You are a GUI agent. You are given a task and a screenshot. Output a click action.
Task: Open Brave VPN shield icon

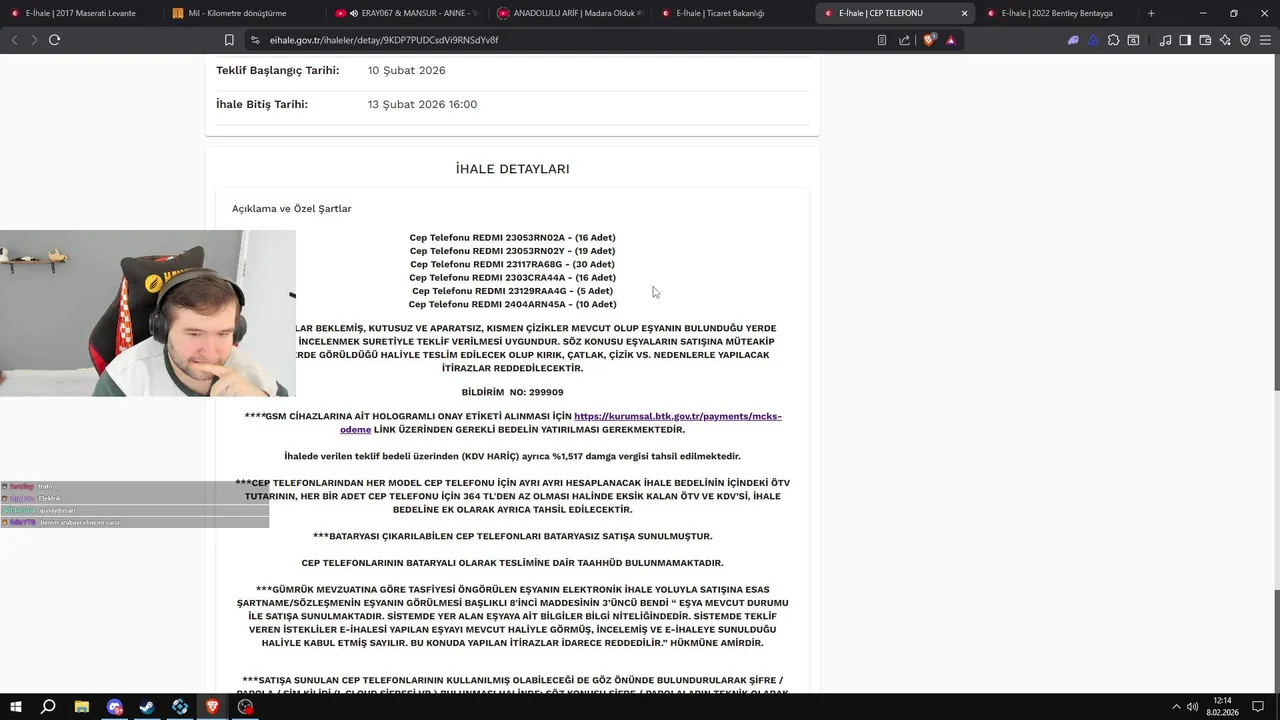pyautogui.click(x=1245, y=40)
